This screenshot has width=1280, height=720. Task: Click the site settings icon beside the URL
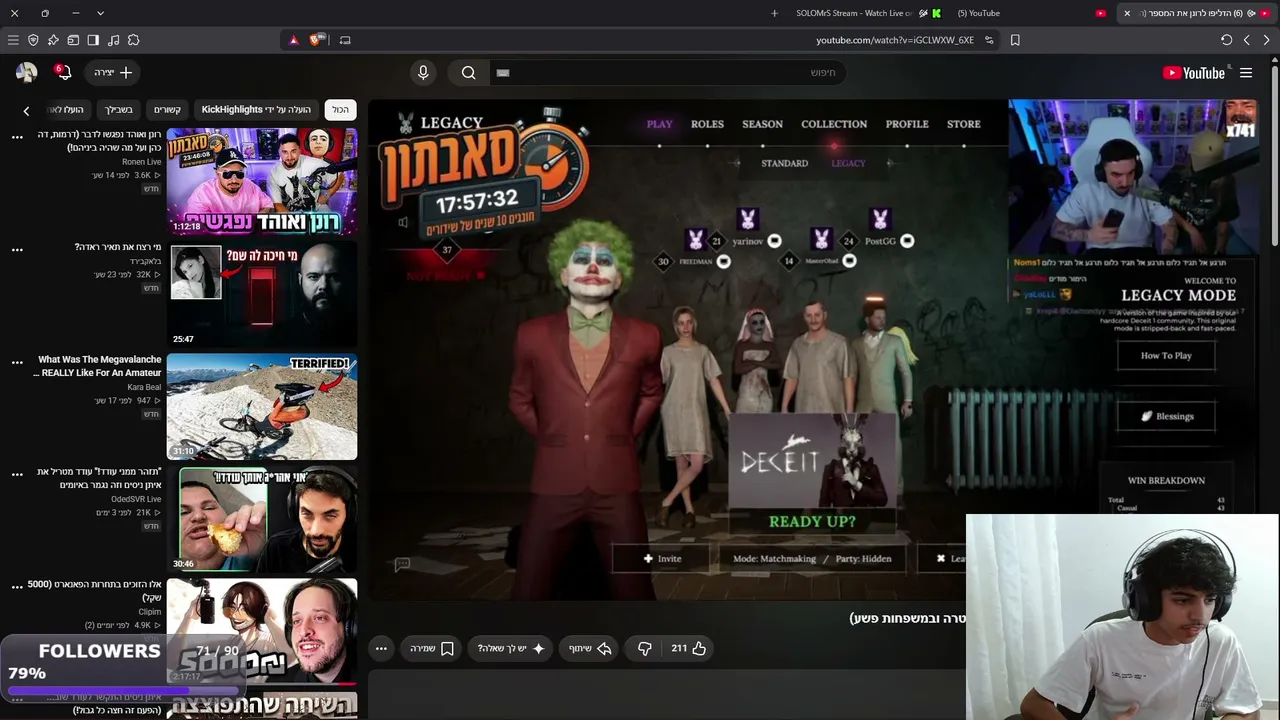pos(989,40)
